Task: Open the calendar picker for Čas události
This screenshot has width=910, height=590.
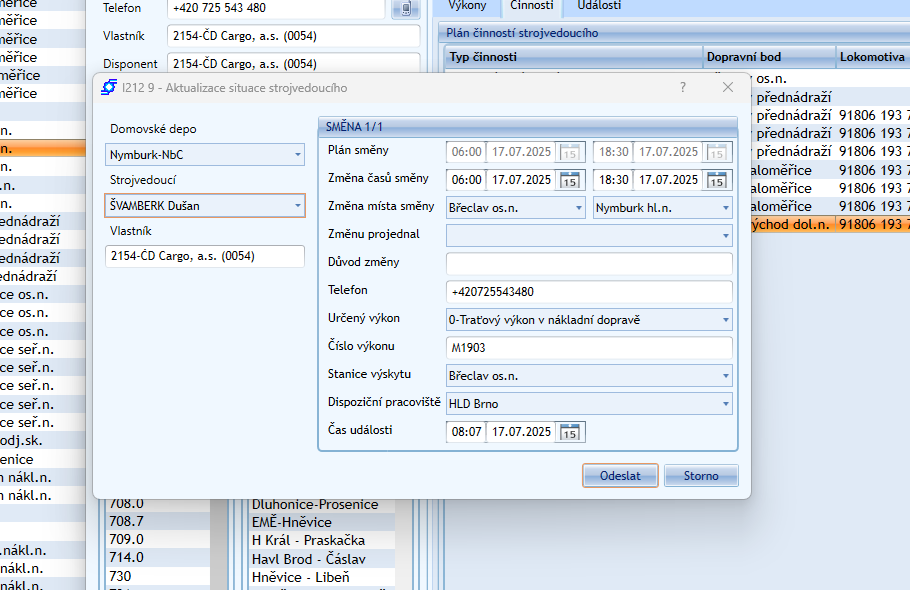Action: [x=570, y=432]
